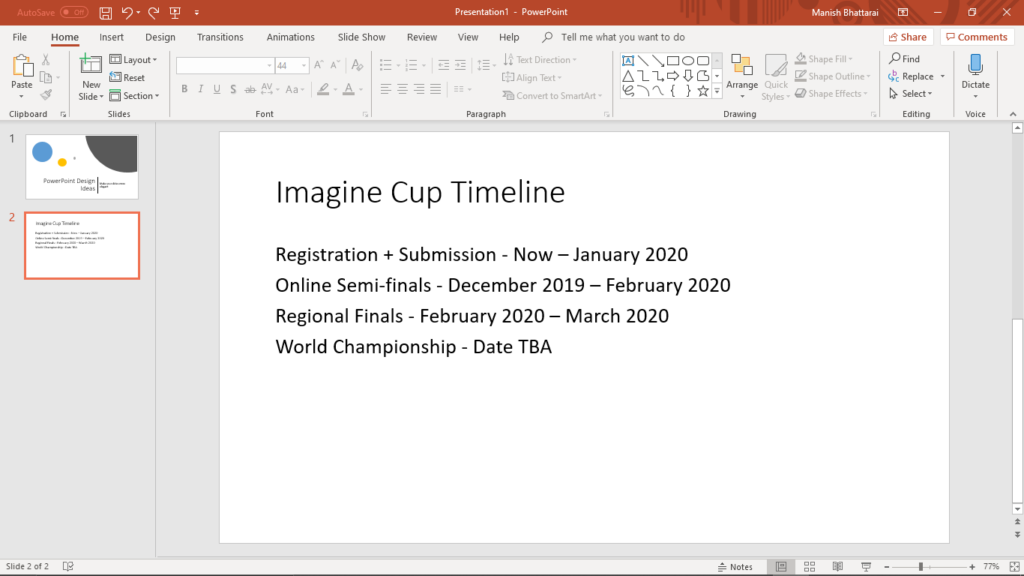Select slide 1 thumbnail
Image resolution: width=1024 pixels, height=576 pixels.
tap(81, 166)
